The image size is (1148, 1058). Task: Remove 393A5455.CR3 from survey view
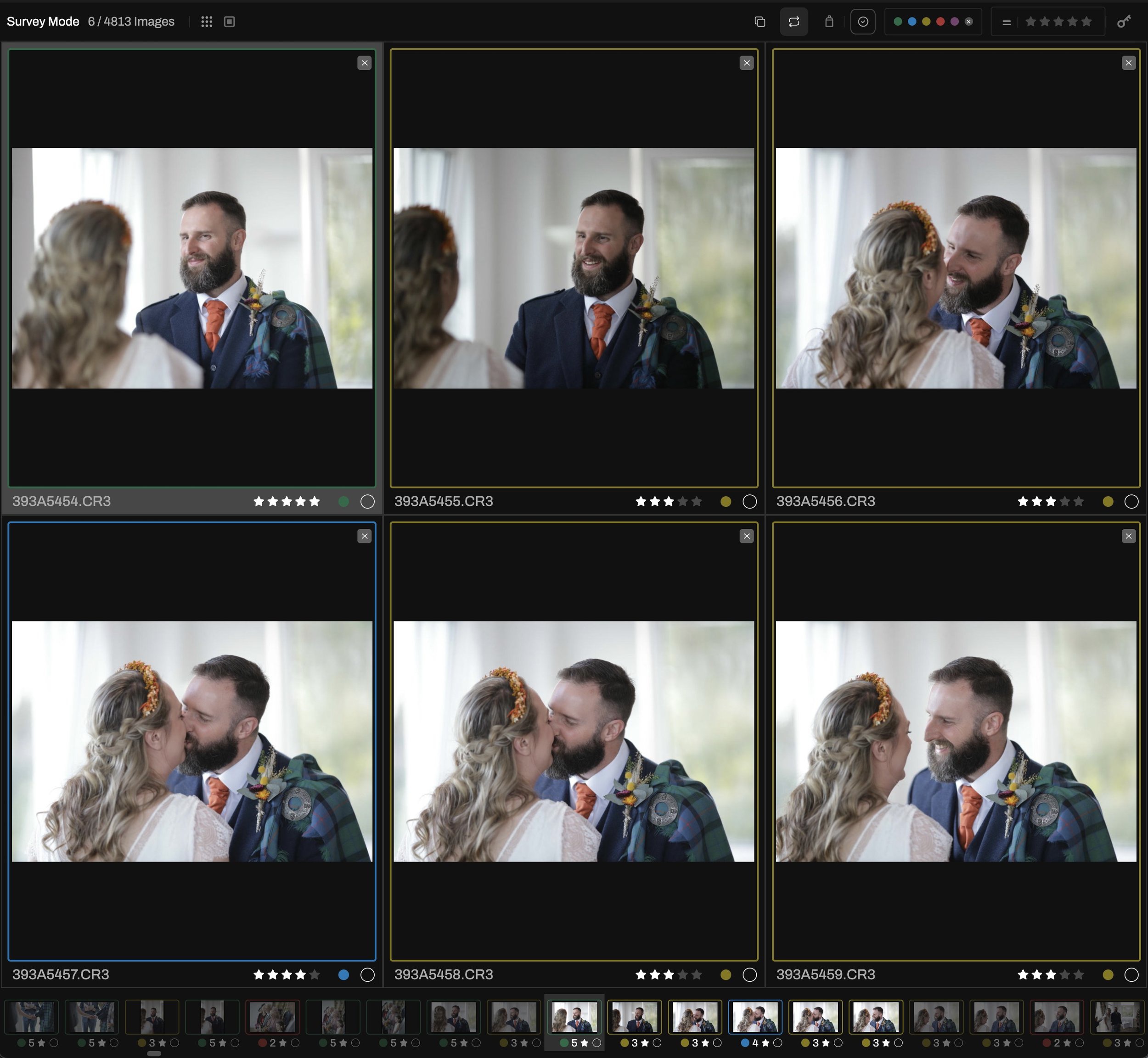click(746, 63)
